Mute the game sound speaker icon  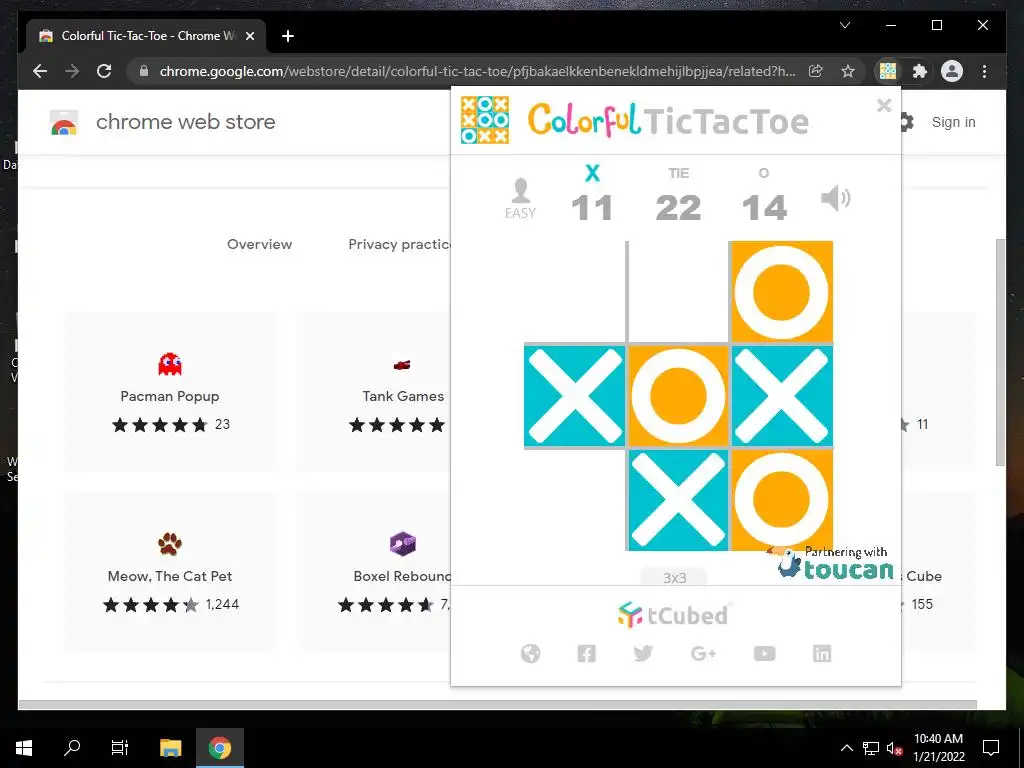835,198
